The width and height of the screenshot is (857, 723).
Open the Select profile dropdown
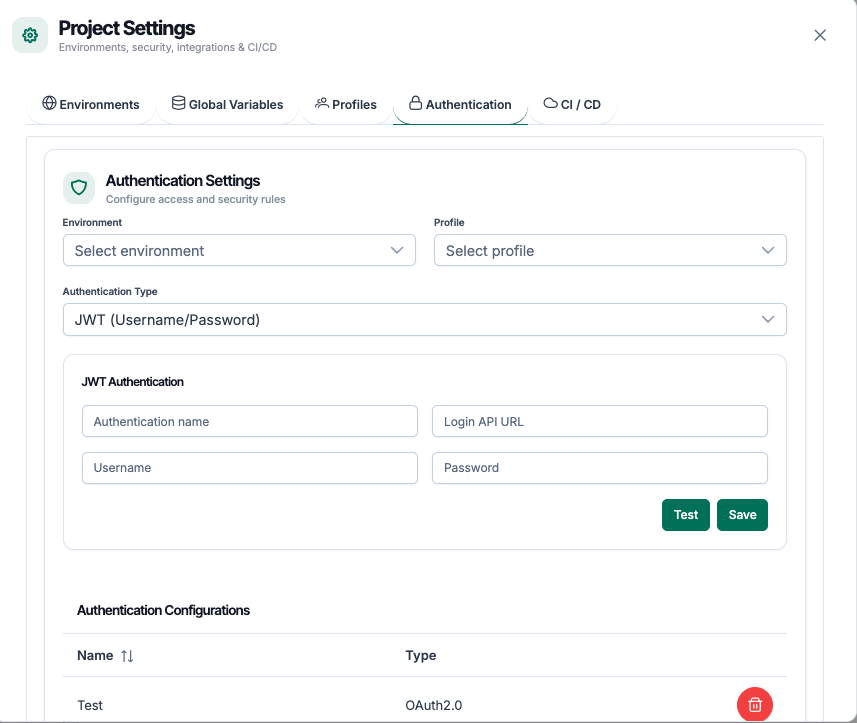pos(610,250)
